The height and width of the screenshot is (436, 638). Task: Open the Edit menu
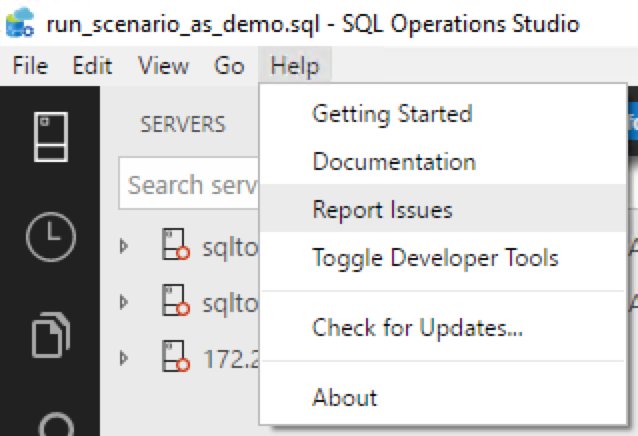92,65
